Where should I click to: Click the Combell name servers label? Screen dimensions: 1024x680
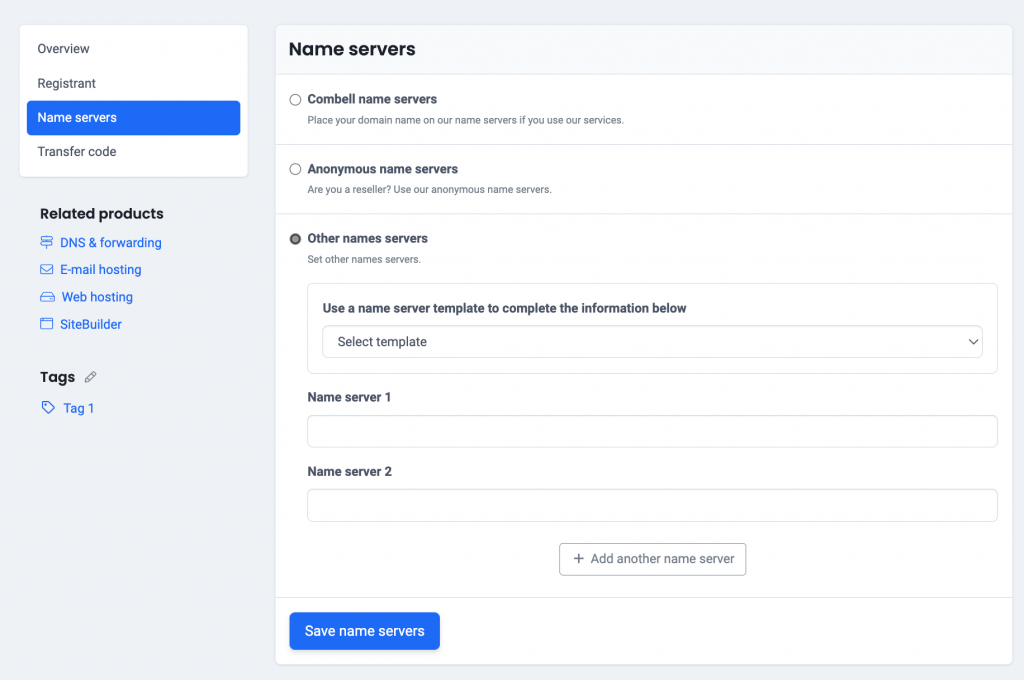tap(372, 99)
